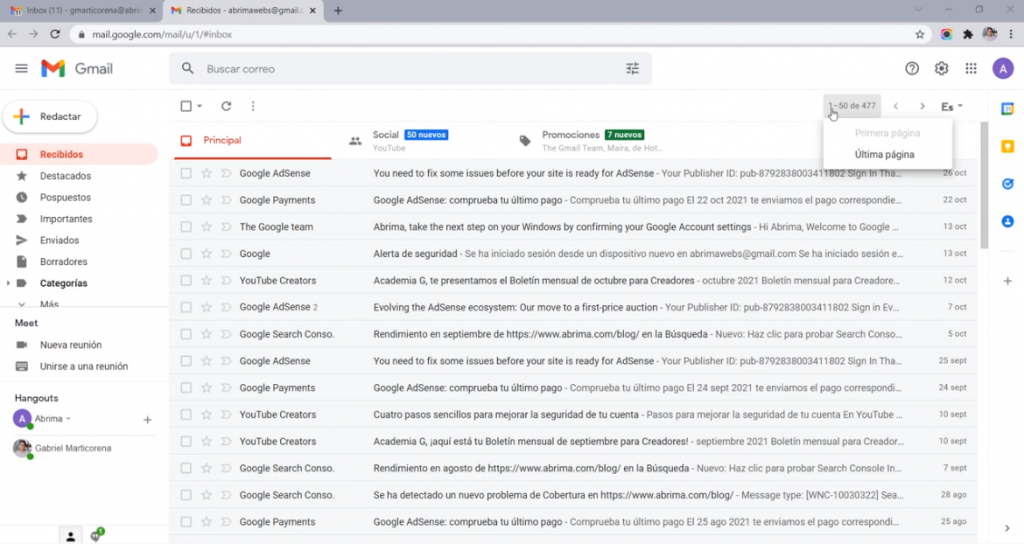Select the Alerta de seguridad email checkbox
Image resolution: width=1024 pixels, height=544 pixels.
click(186, 253)
